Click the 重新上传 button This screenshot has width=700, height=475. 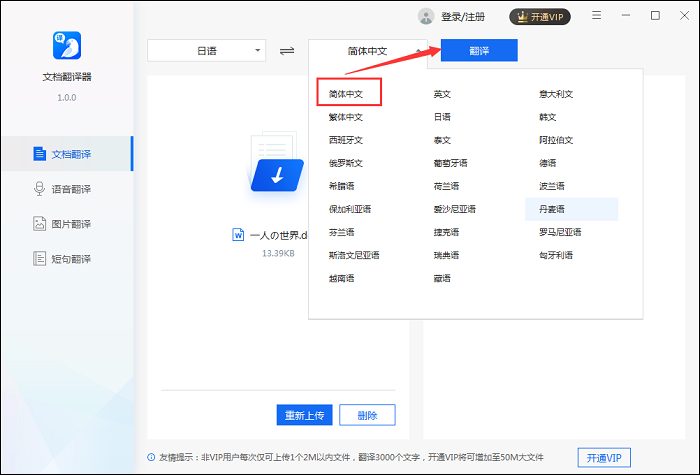coord(304,415)
